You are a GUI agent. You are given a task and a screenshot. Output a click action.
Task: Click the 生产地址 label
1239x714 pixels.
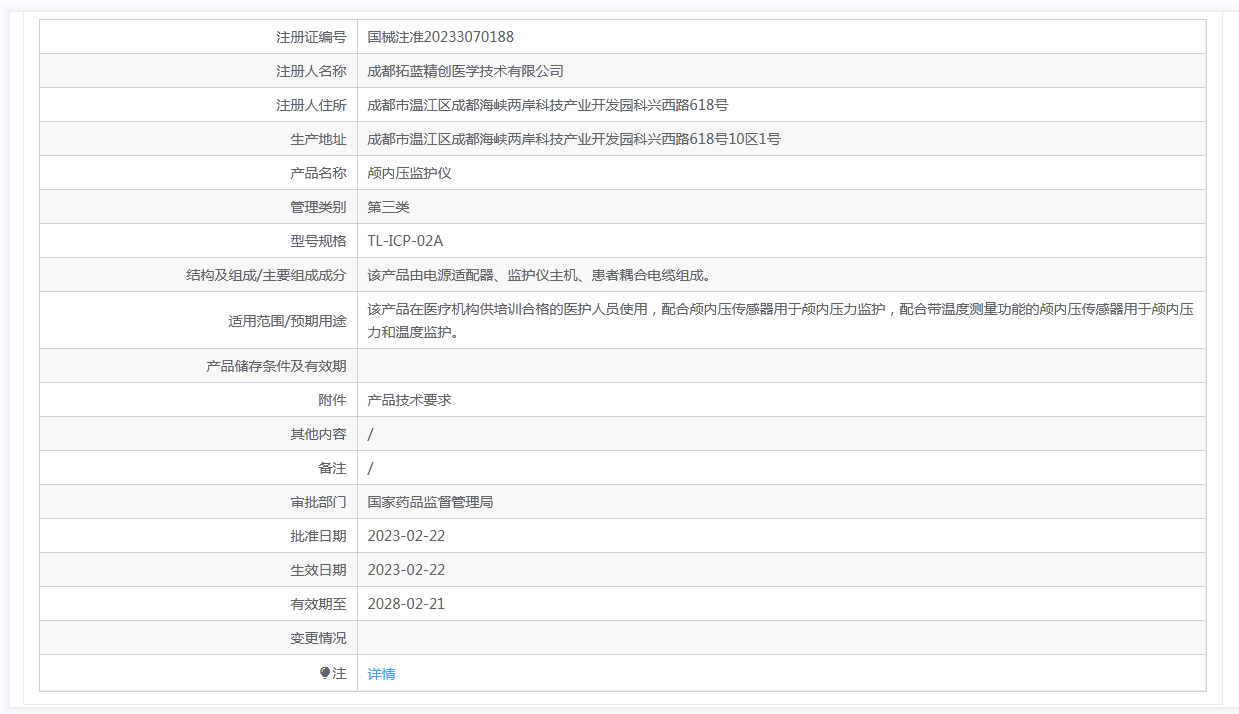click(318, 139)
